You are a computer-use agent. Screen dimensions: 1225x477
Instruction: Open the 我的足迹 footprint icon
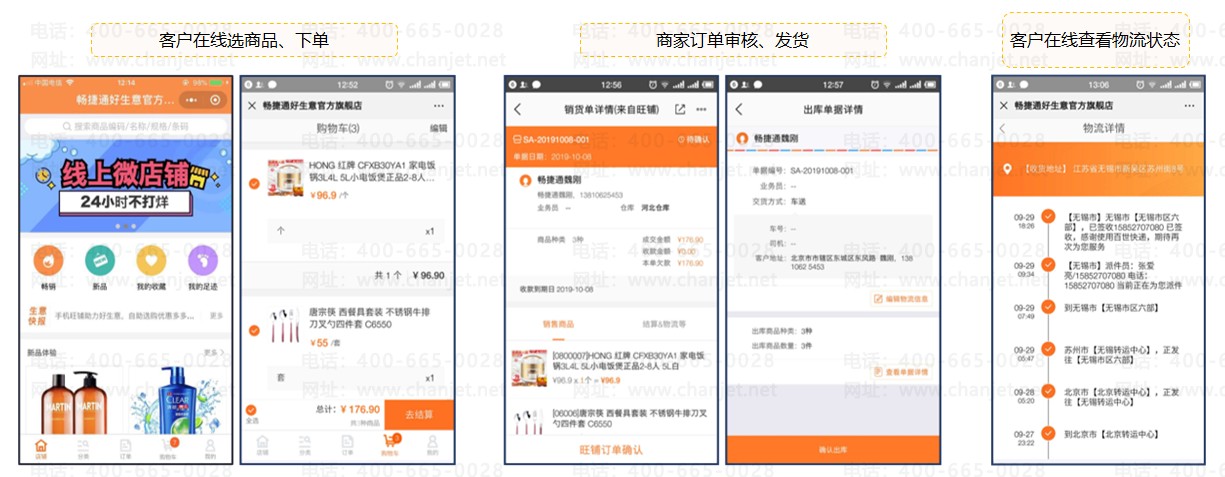coord(204,258)
